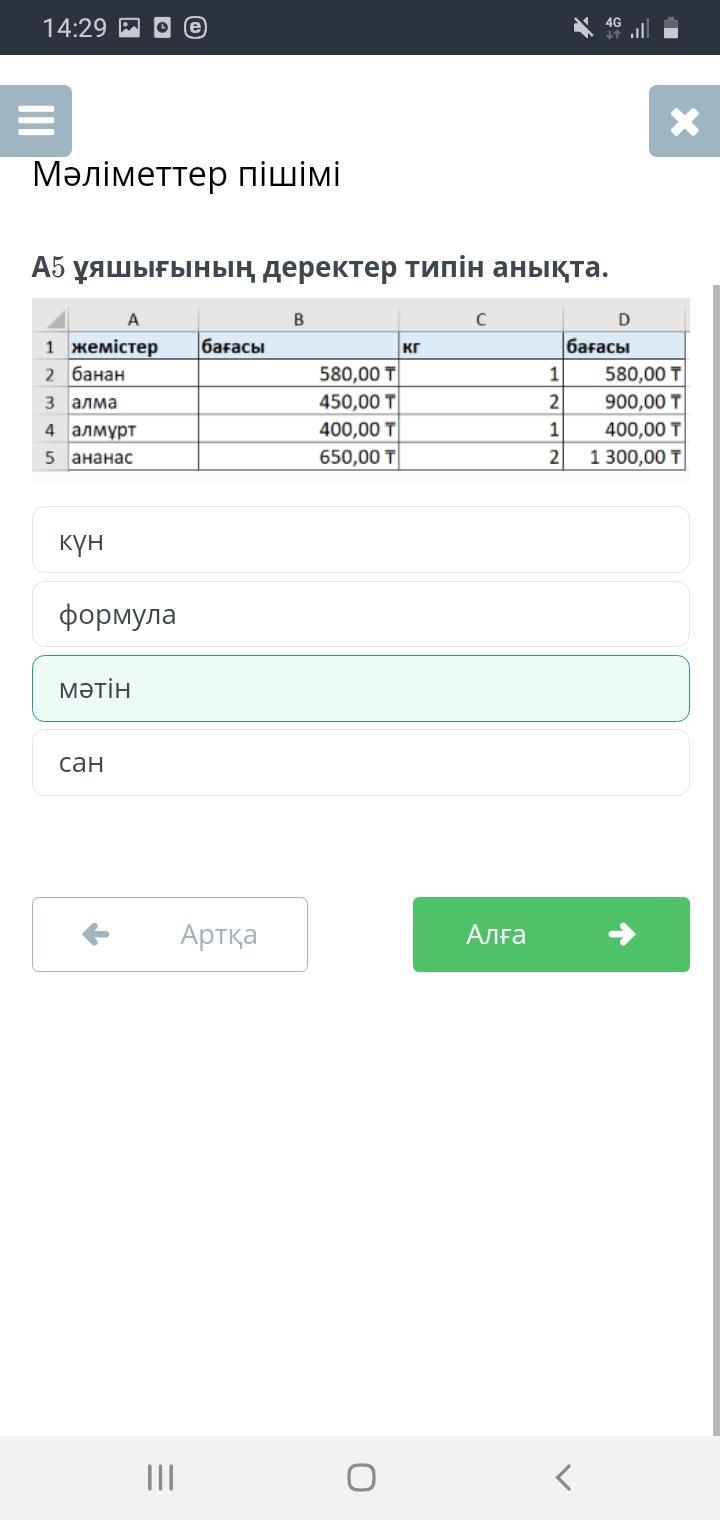Tap the 'Мәліметтер пішімі' heading
The width and height of the screenshot is (720, 1520).
point(187,174)
